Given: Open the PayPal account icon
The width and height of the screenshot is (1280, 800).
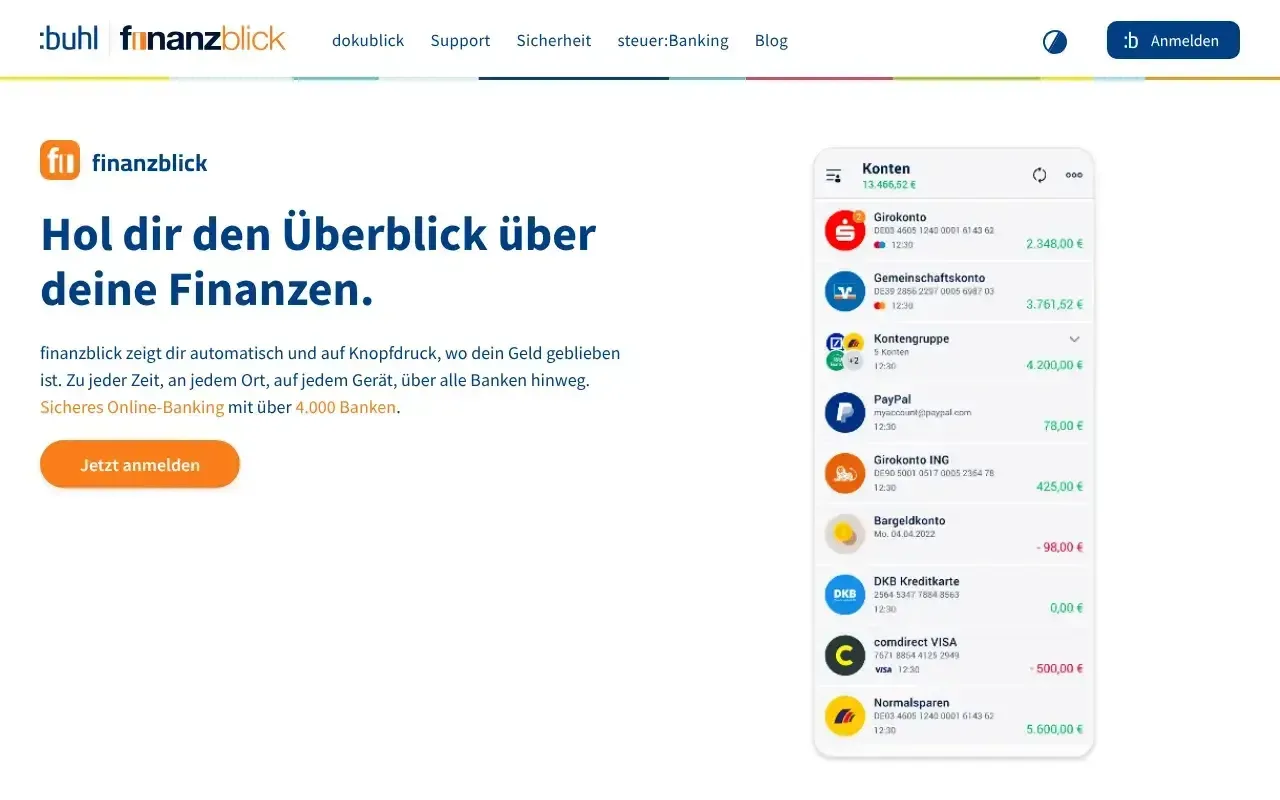Looking at the screenshot, I should [x=844, y=411].
